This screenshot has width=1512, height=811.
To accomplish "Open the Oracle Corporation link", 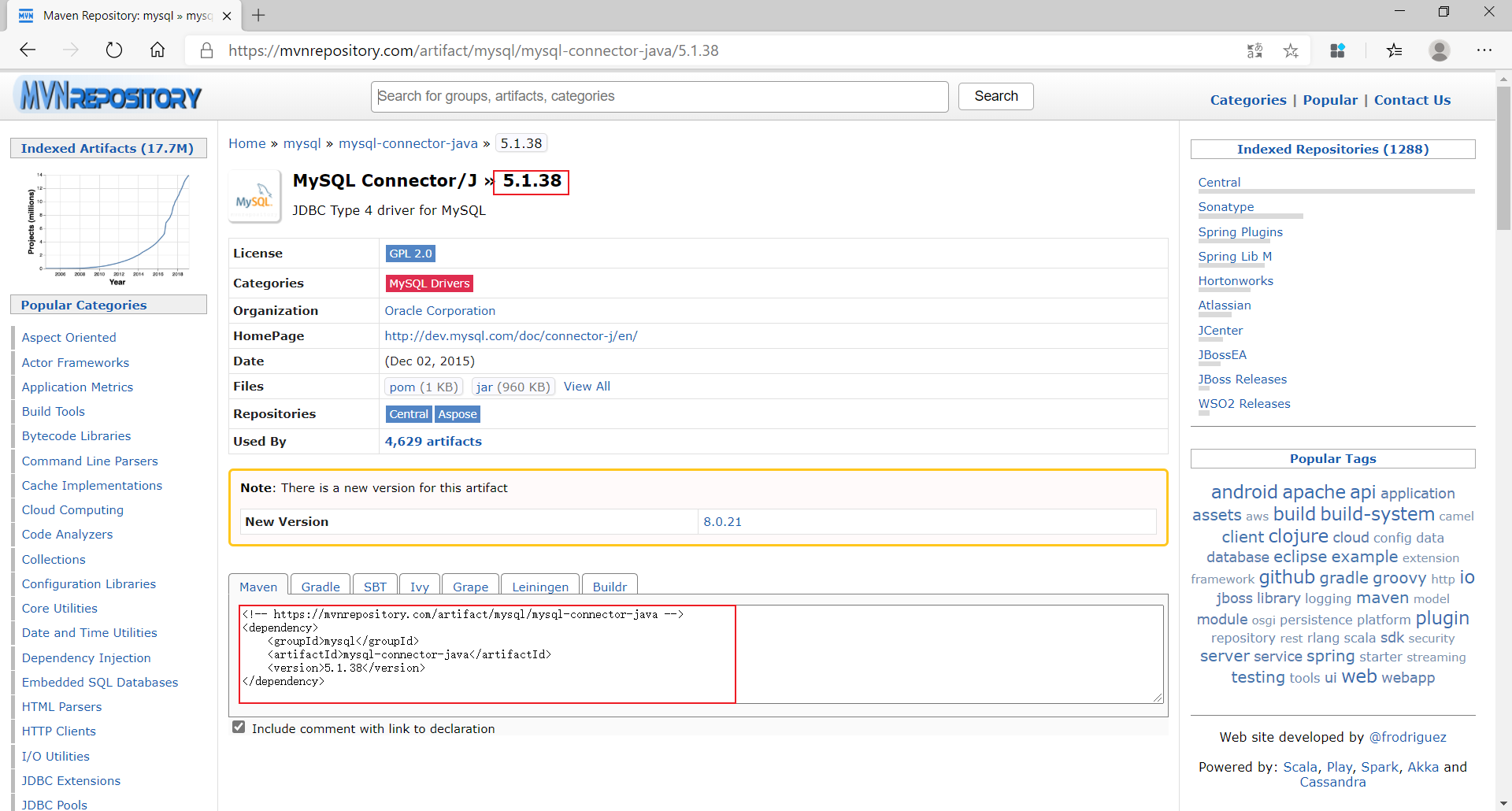I will click(x=439, y=311).
